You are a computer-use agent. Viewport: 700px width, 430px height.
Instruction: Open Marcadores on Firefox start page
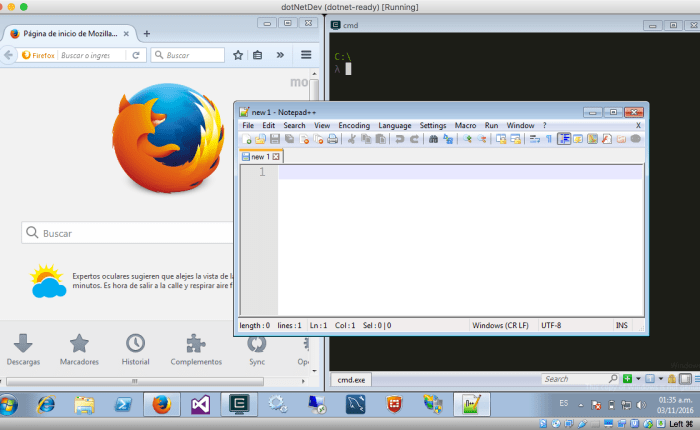point(79,350)
